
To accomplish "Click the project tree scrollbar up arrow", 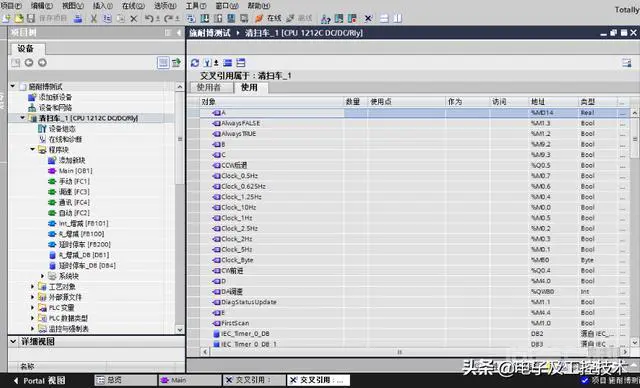I will [x=180, y=86].
